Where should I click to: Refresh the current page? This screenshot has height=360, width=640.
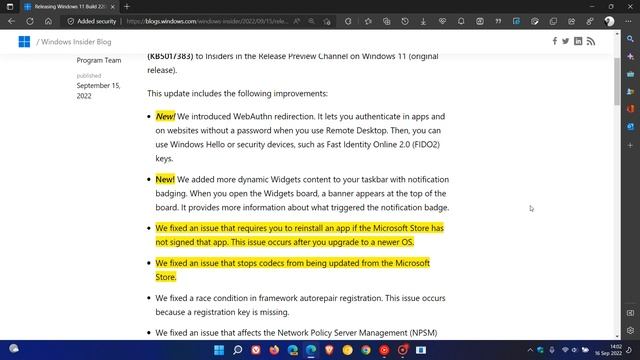30,21
